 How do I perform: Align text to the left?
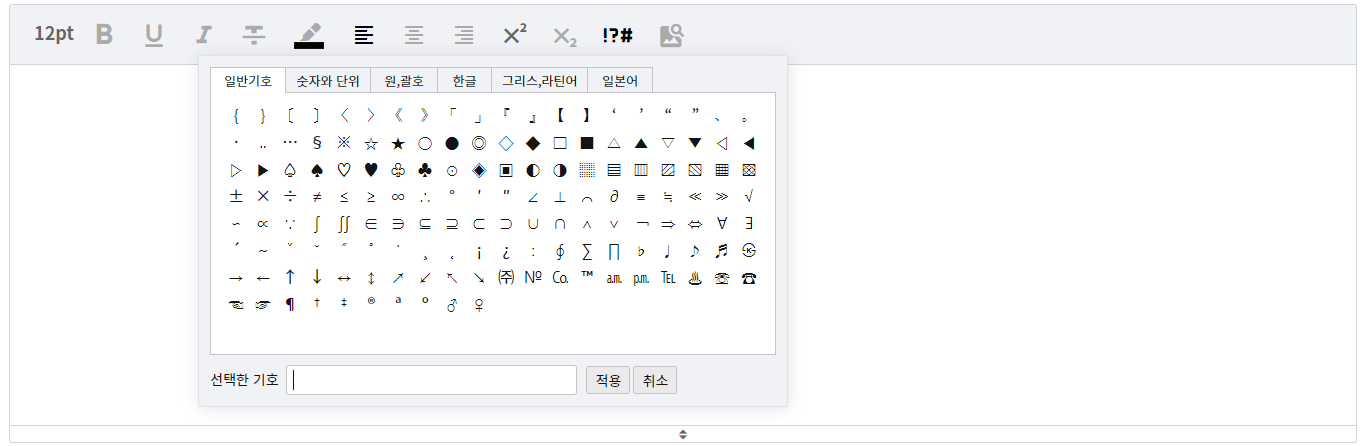[x=365, y=35]
